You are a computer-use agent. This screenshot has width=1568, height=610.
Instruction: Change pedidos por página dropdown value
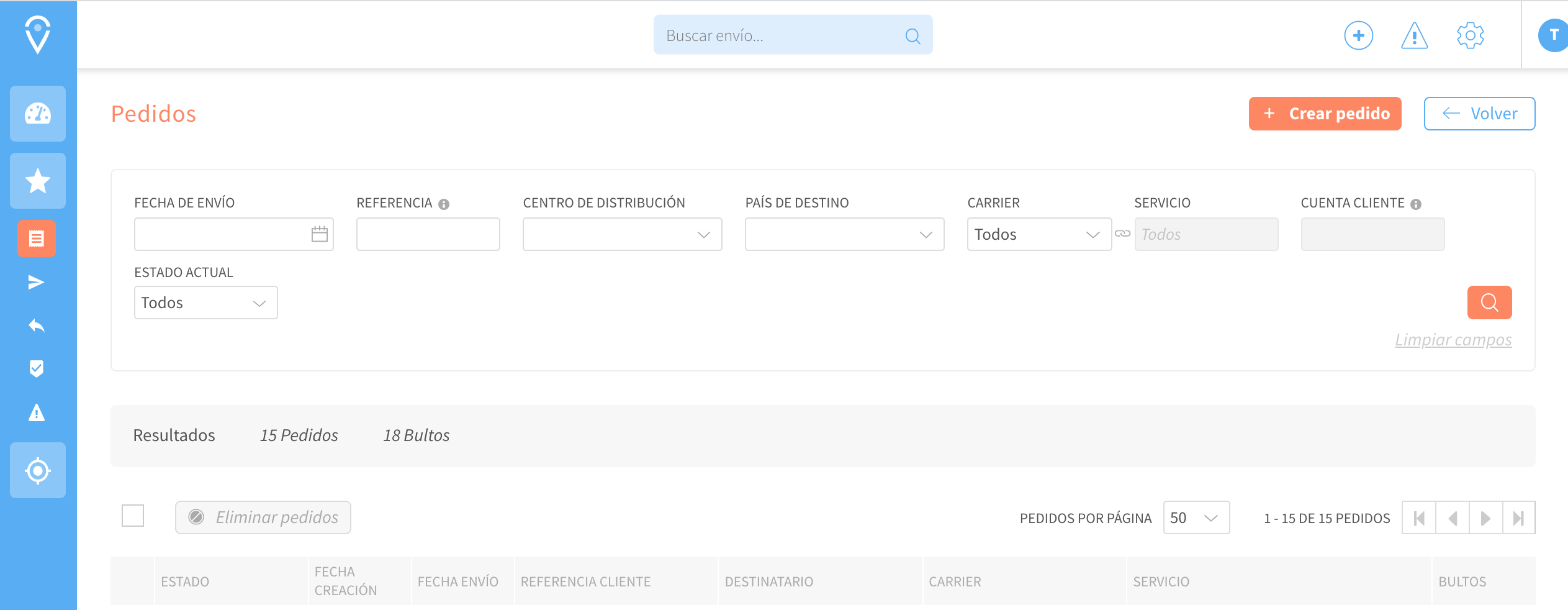click(x=1196, y=517)
